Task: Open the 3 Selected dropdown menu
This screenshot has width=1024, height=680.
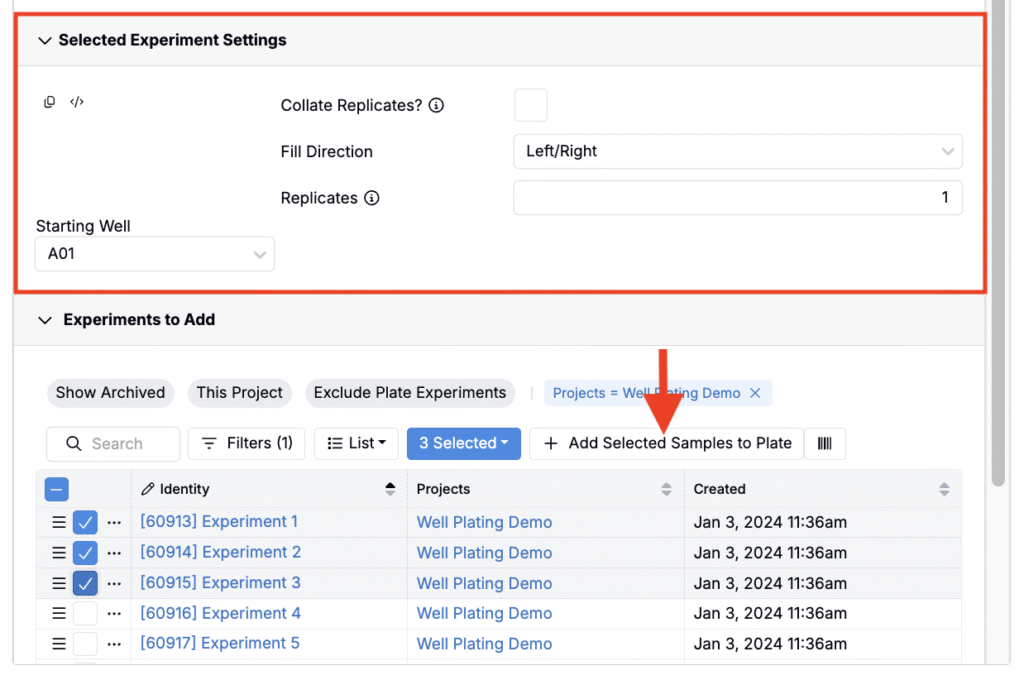Action: (463, 443)
